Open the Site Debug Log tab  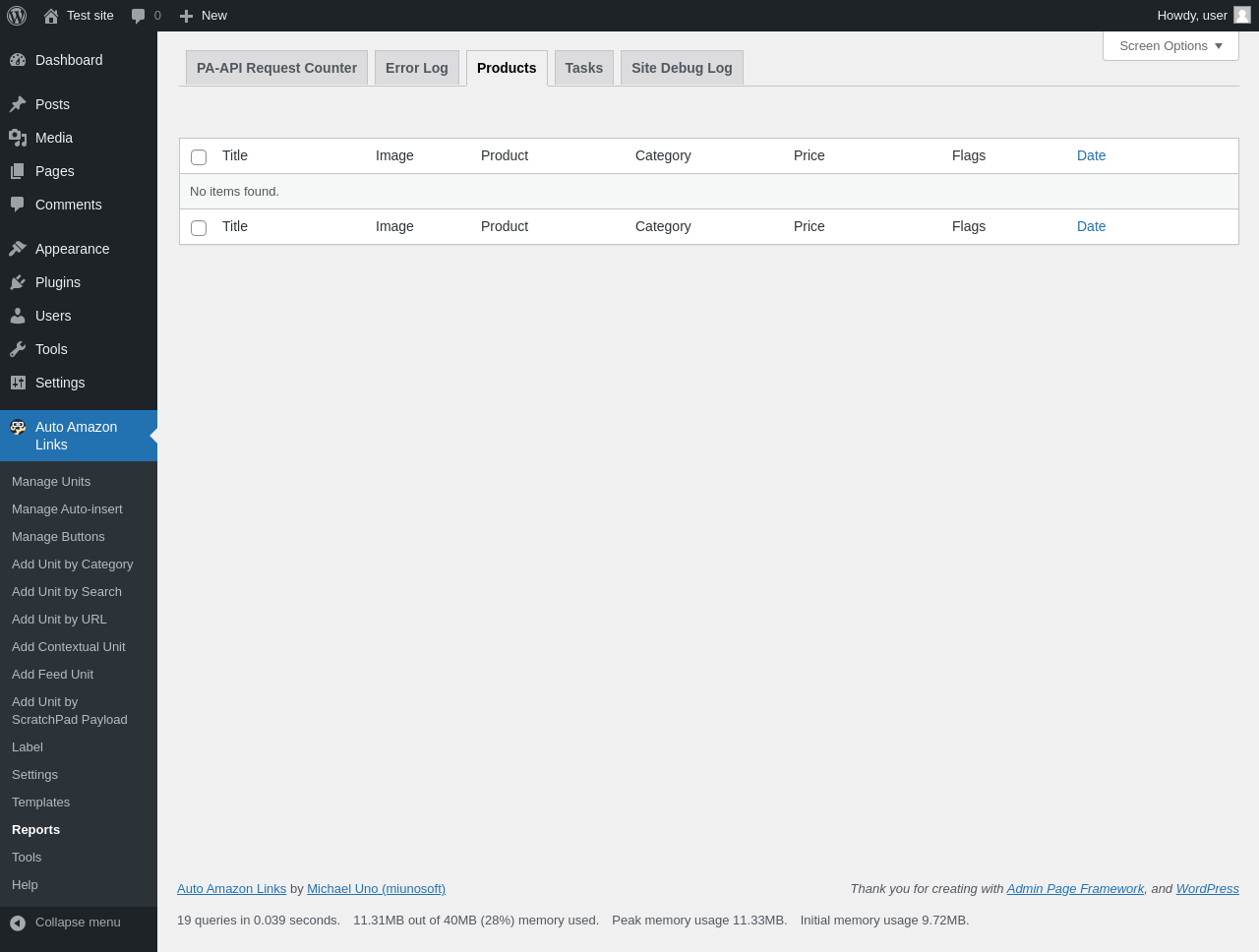(682, 68)
